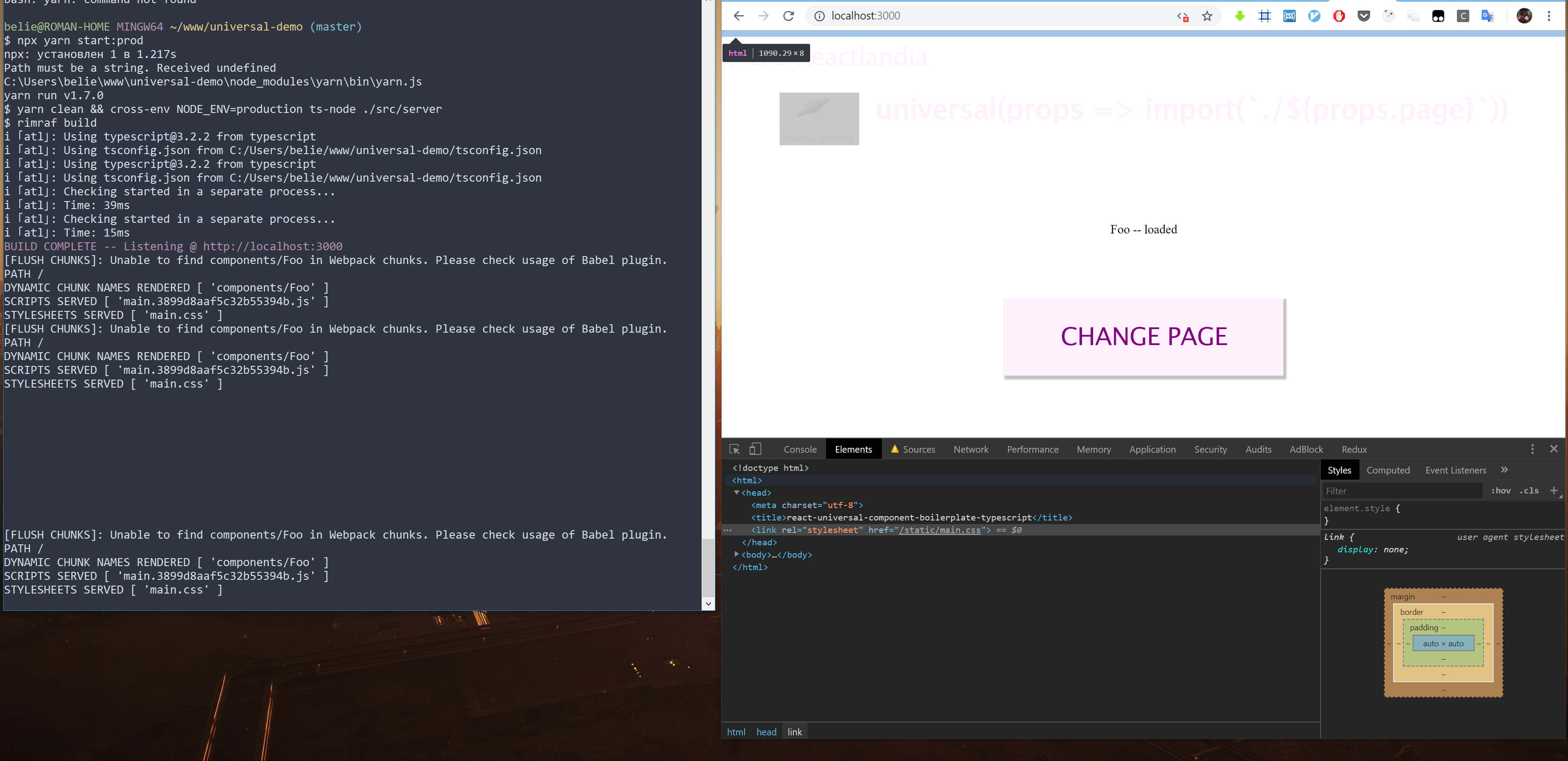Click the green download arrow extension

coord(1240,16)
